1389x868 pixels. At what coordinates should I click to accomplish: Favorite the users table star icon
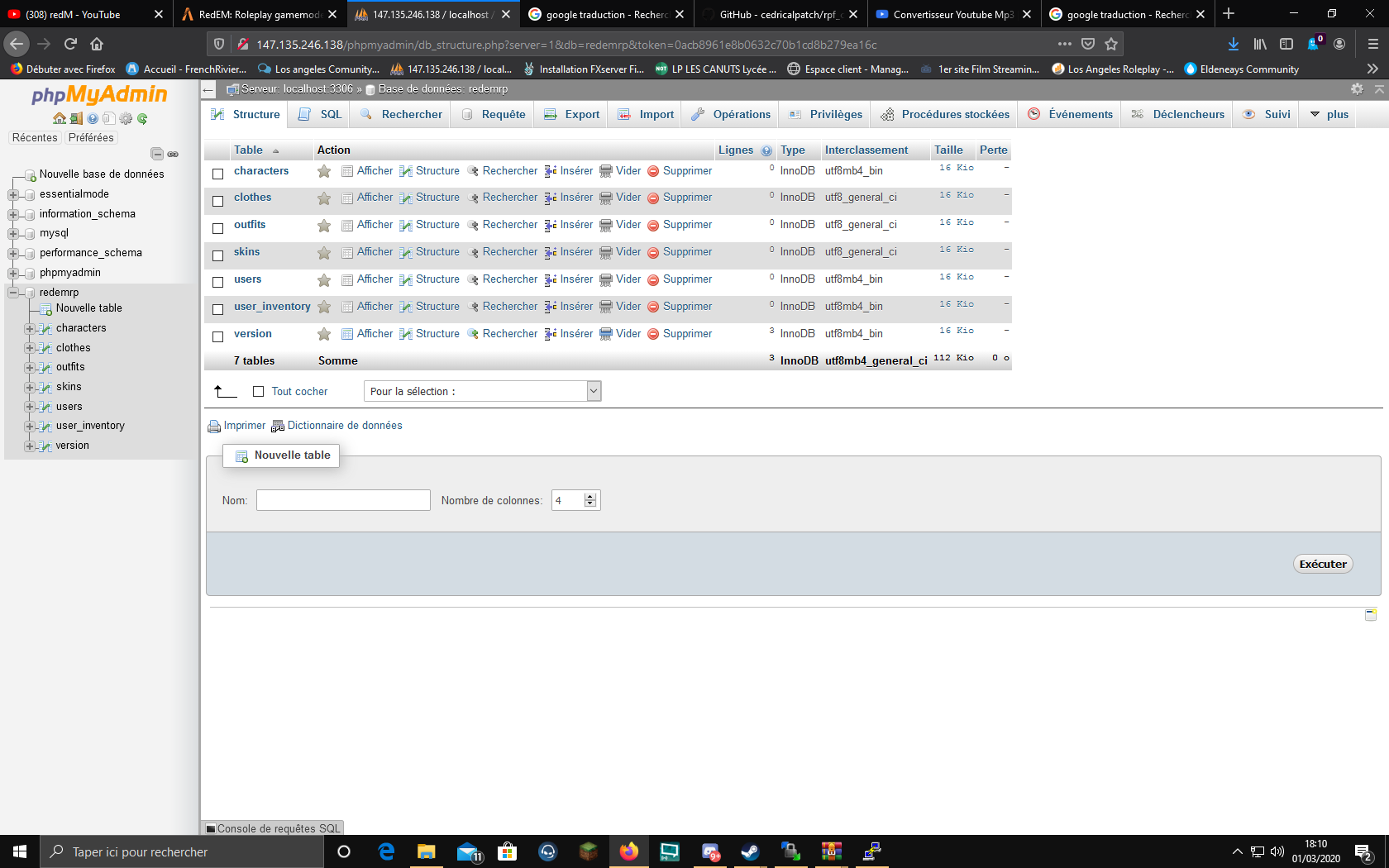(324, 279)
